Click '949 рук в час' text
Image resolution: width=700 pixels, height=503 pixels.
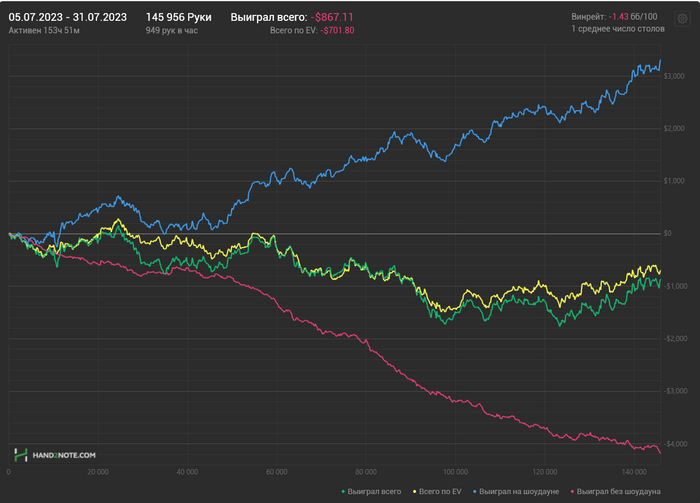[171, 30]
